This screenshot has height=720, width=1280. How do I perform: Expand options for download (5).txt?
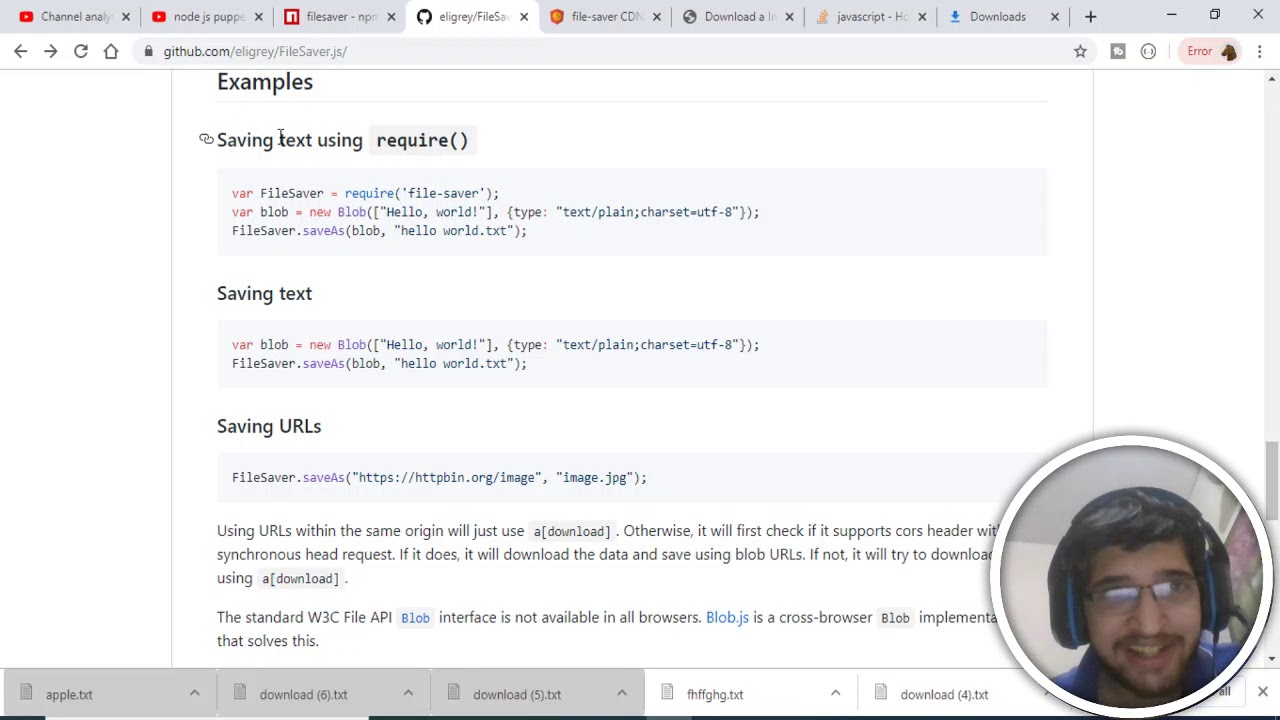coord(621,694)
